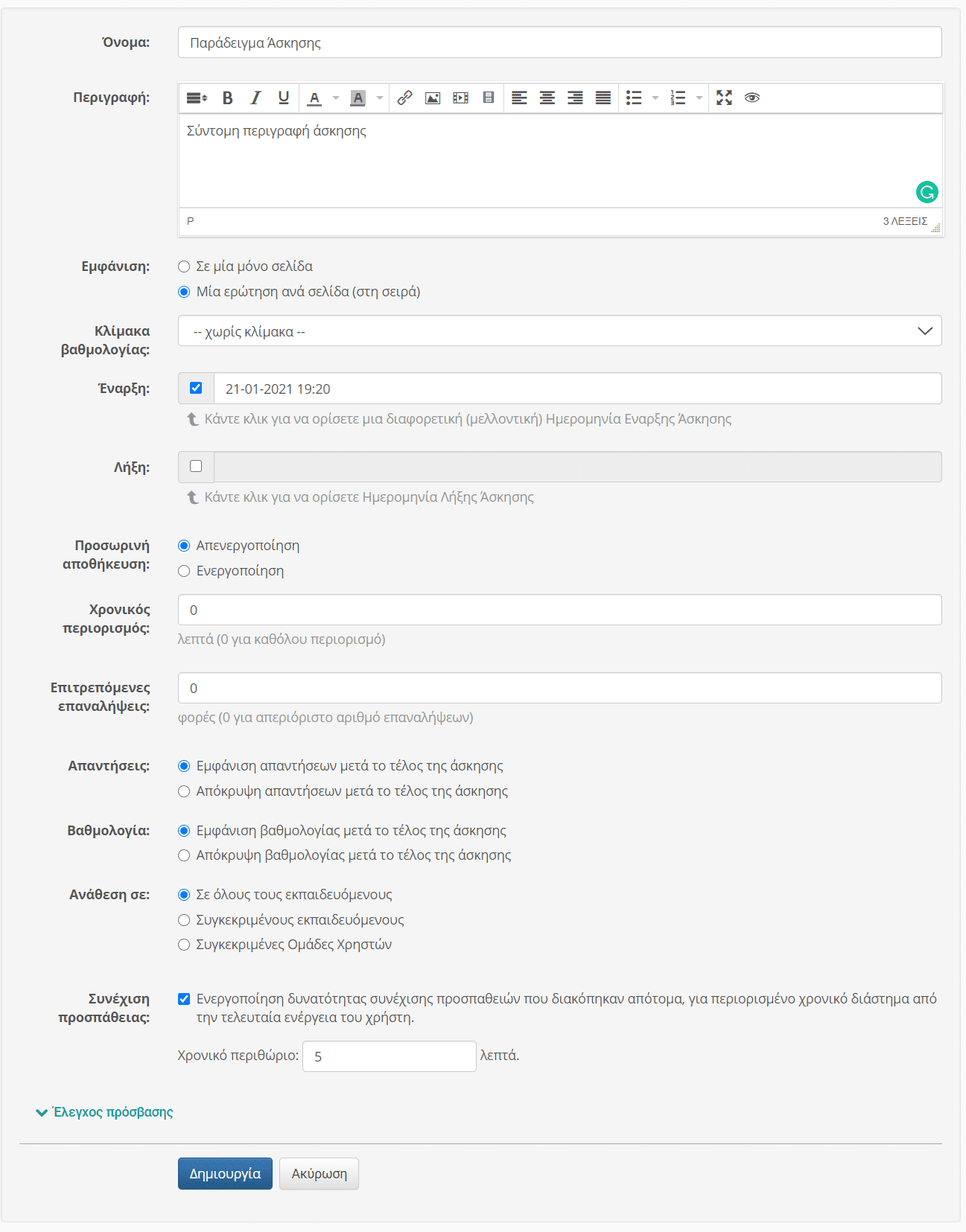Viewport: 966px width, 1232px height.
Task: Apply italic formatting in the editor
Action: (255, 98)
